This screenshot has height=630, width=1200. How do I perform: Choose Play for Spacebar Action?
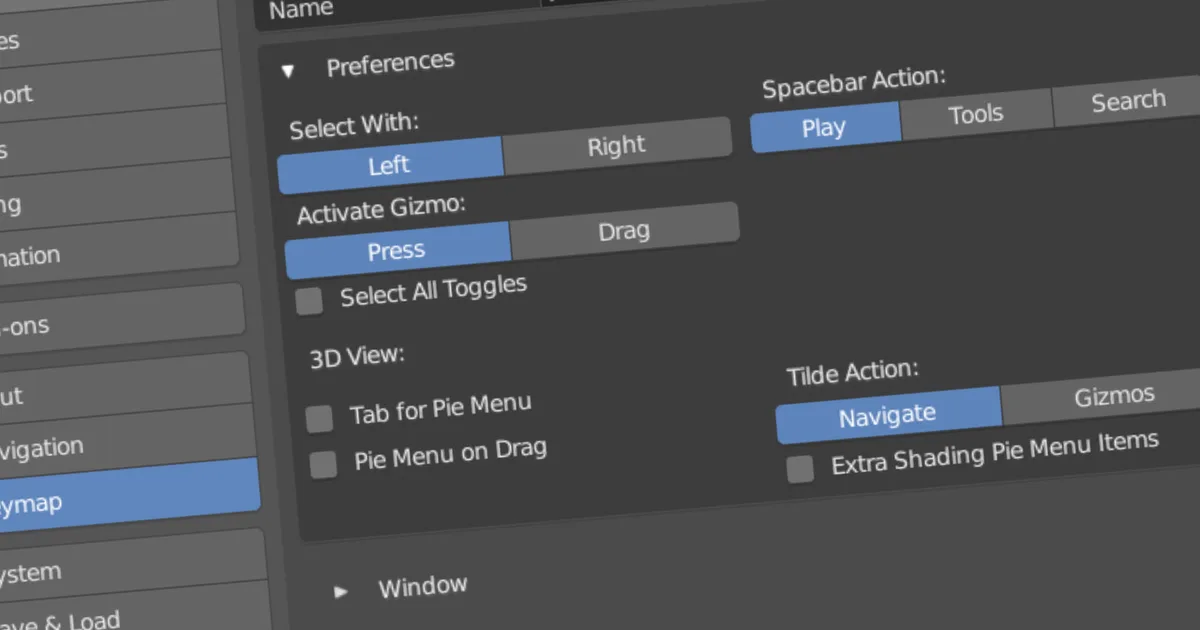point(825,128)
